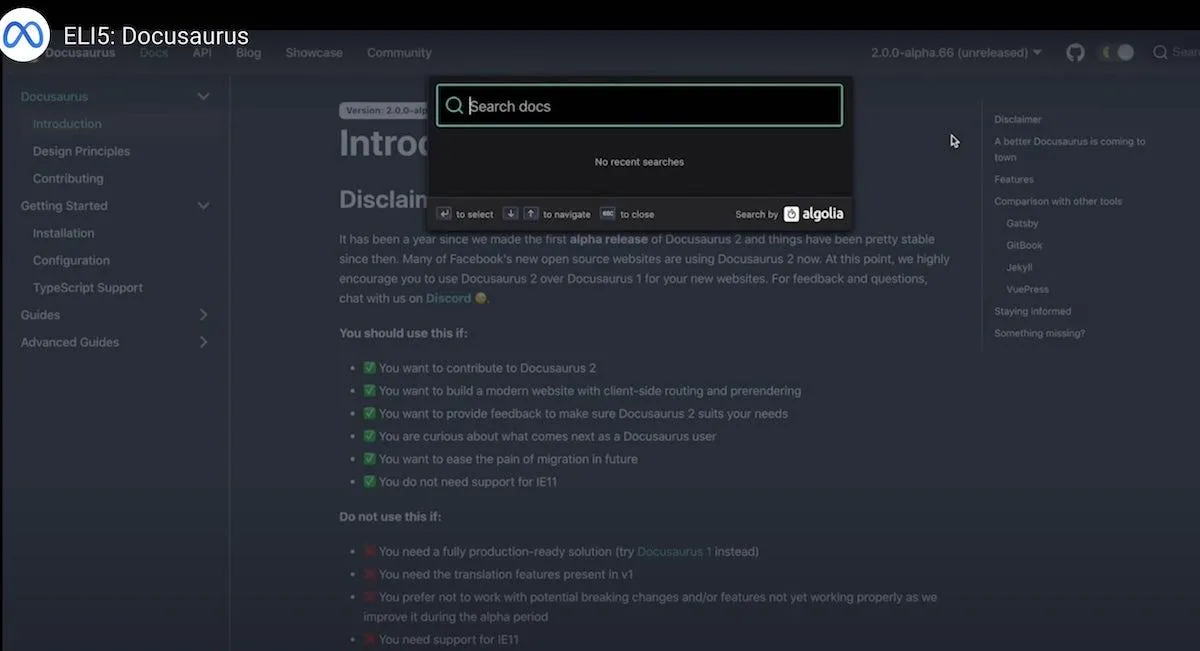Jump to Jekyll in table of contents
The image size is (1200, 651).
point(1019,268)
